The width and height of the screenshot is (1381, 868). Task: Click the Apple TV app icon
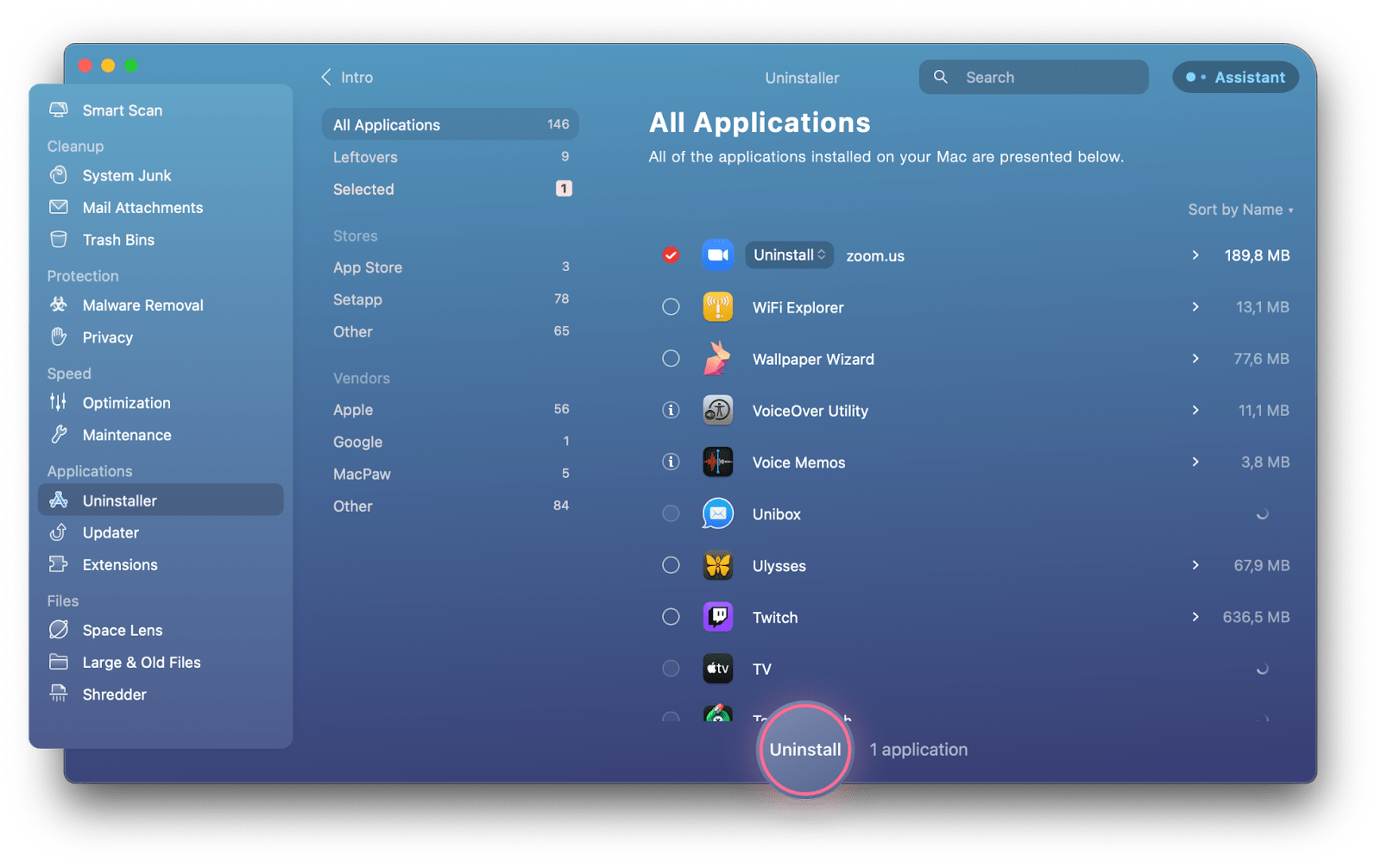click(717, 669)
